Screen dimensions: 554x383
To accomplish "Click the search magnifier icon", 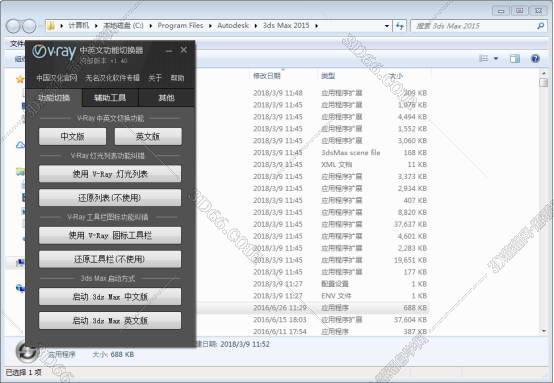I will [x=540, y=26].
